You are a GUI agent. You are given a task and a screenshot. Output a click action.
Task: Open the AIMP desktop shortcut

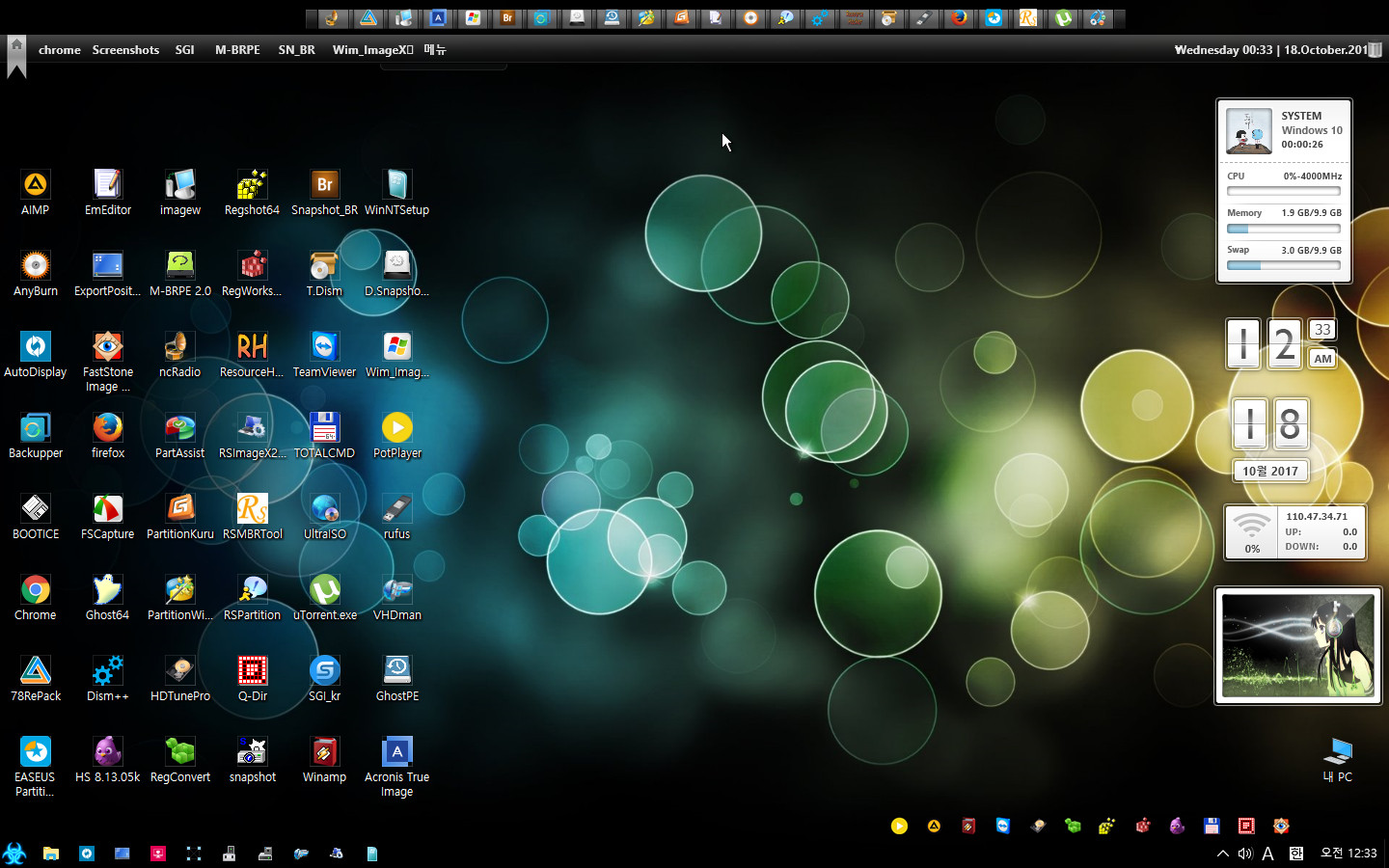(36, 193)
